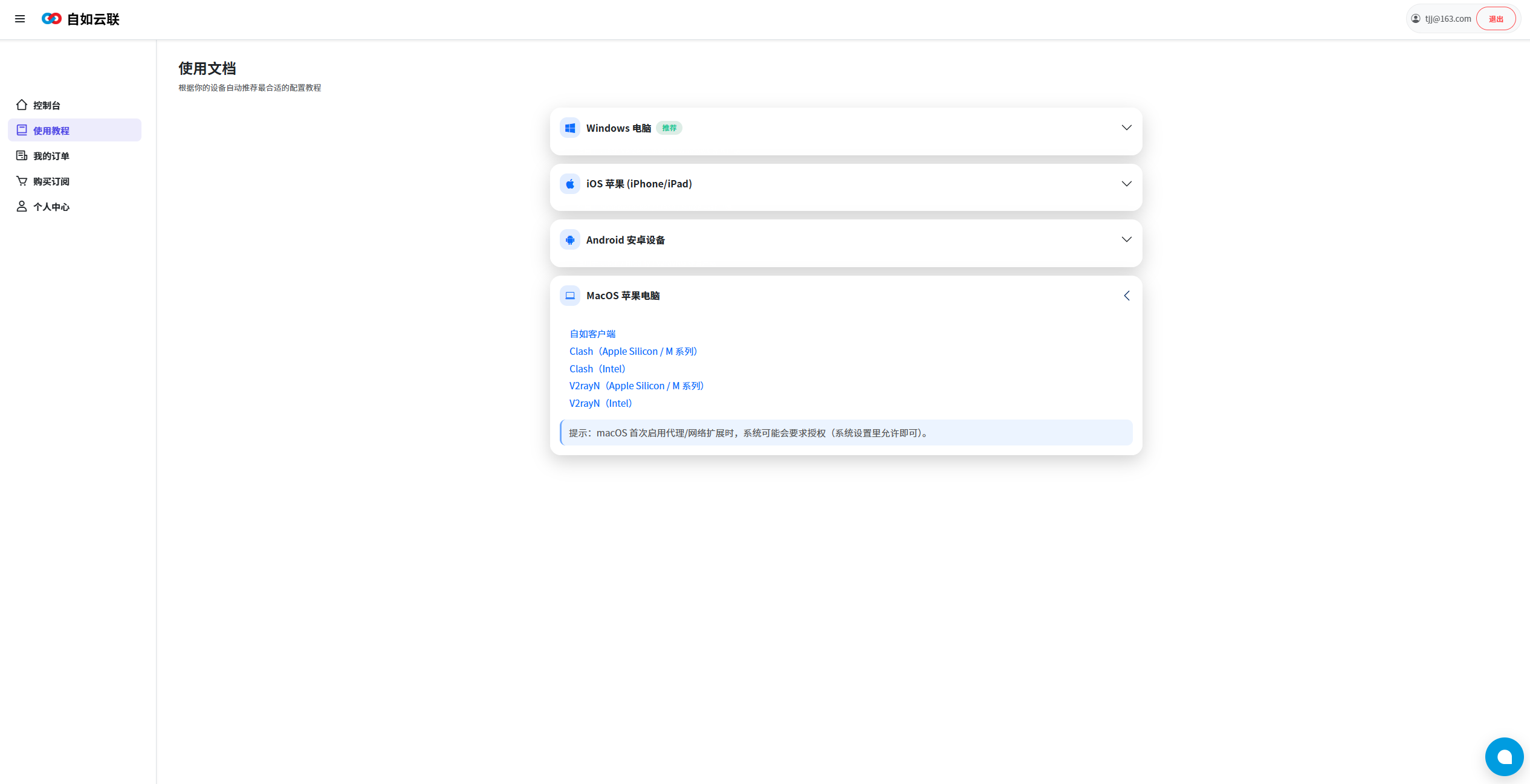Image resolution: width=1530 pixels, height=784 pixels.
Task: Open 个人中心 in sidebar
Action: tap(51, 207)
